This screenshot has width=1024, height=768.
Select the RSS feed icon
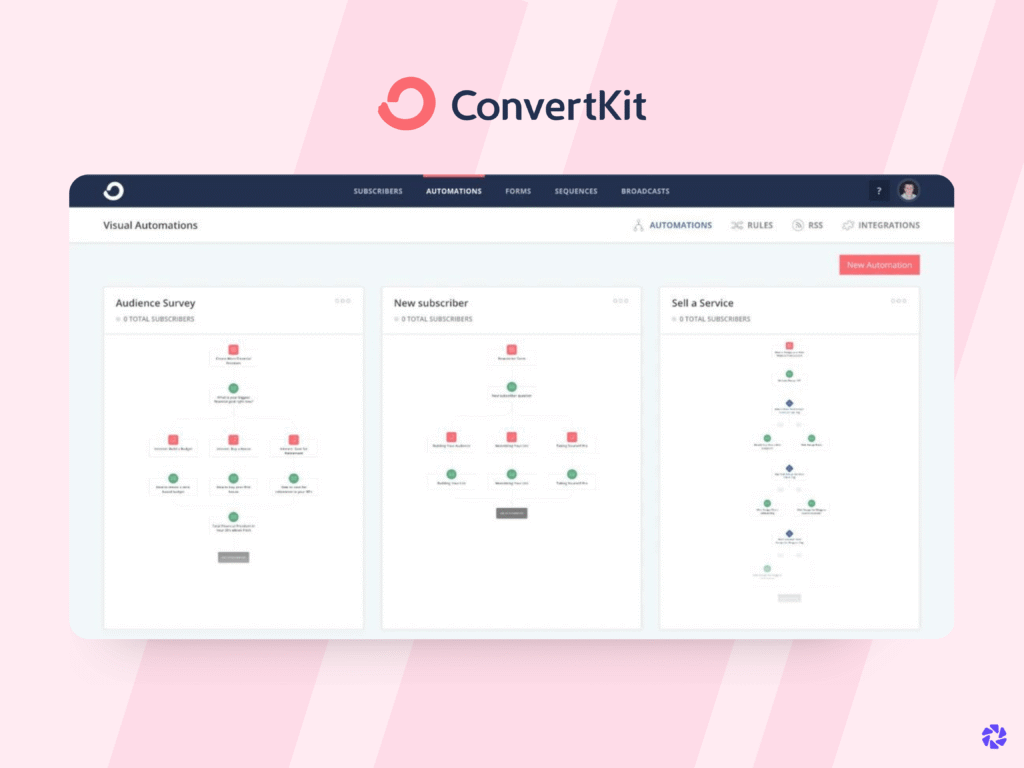[796, 224]
